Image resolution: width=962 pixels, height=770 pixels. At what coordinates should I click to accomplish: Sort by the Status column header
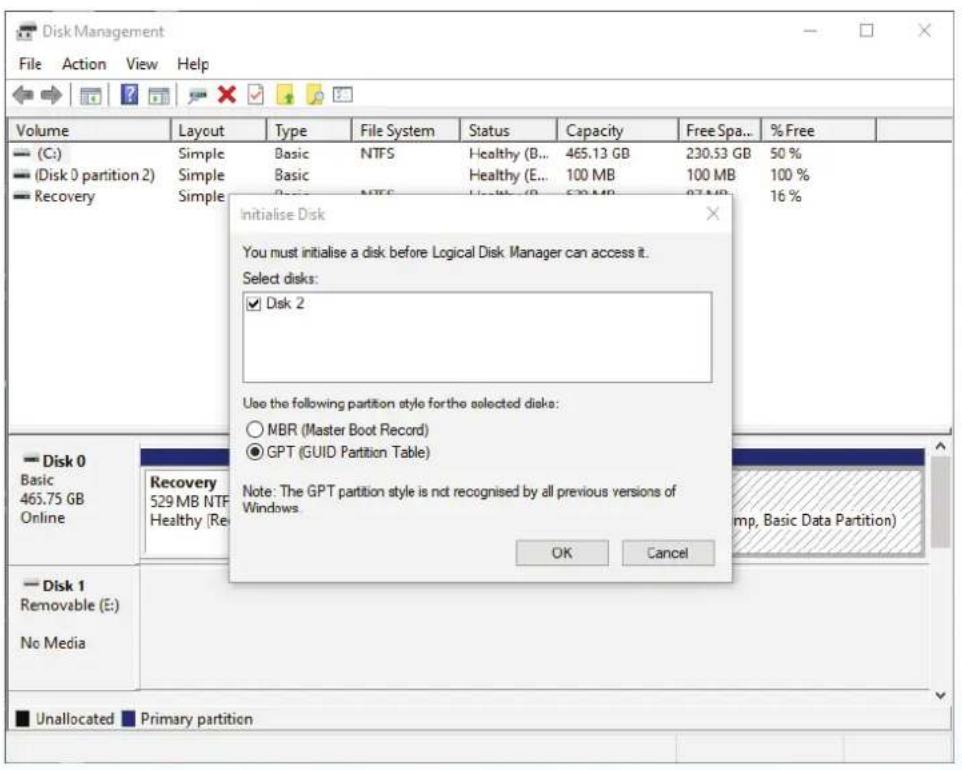509,131
